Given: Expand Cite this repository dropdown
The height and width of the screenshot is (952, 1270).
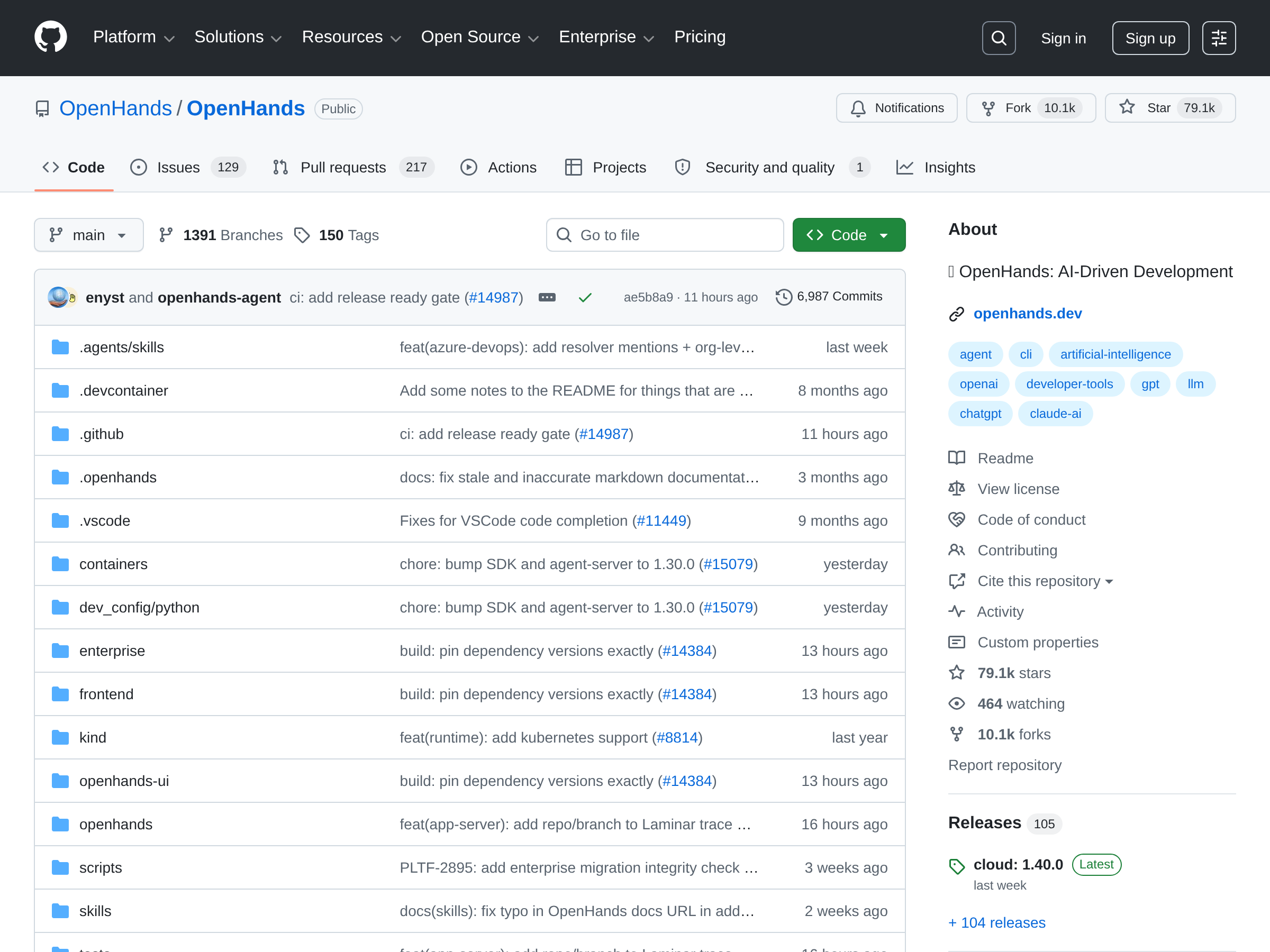Looking at the screenshot, I should click(1045, 581).
